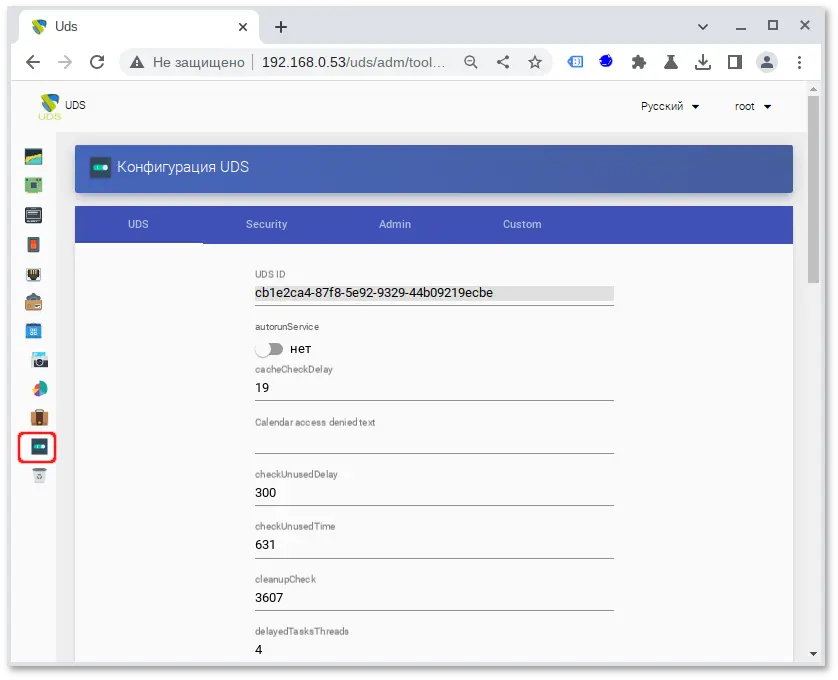
Task: Switch to the Security tab
Action: click(266, 225)
